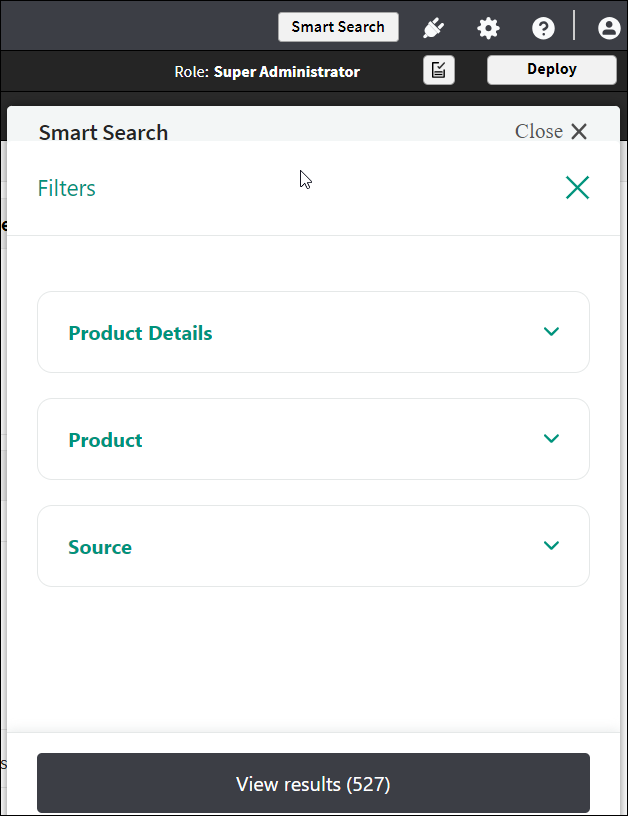Image resolution: width=628 pixels, height=816 pixels.
Task: Click the Close text link in the Smart Search panel
Action: [x=538, y=132]
